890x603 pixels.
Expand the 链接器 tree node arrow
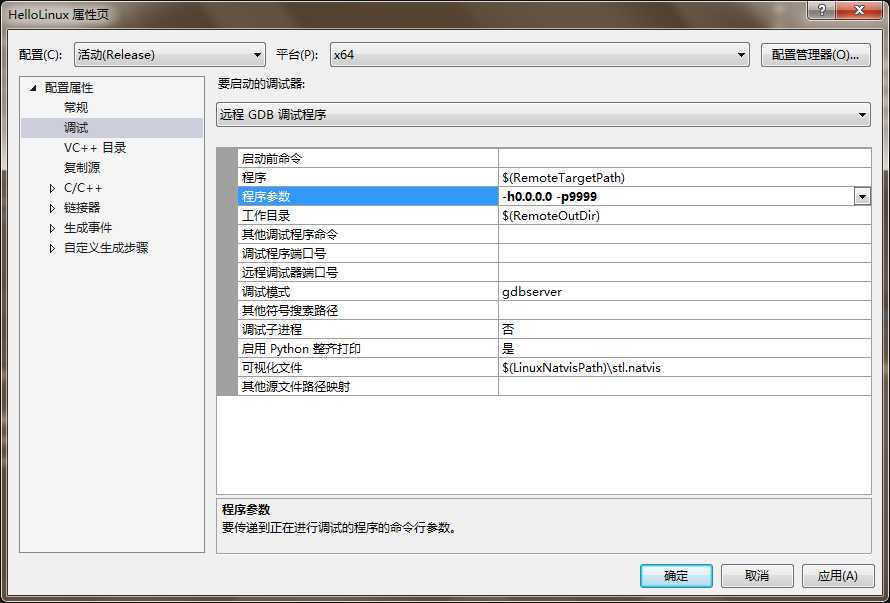(52, 208)
